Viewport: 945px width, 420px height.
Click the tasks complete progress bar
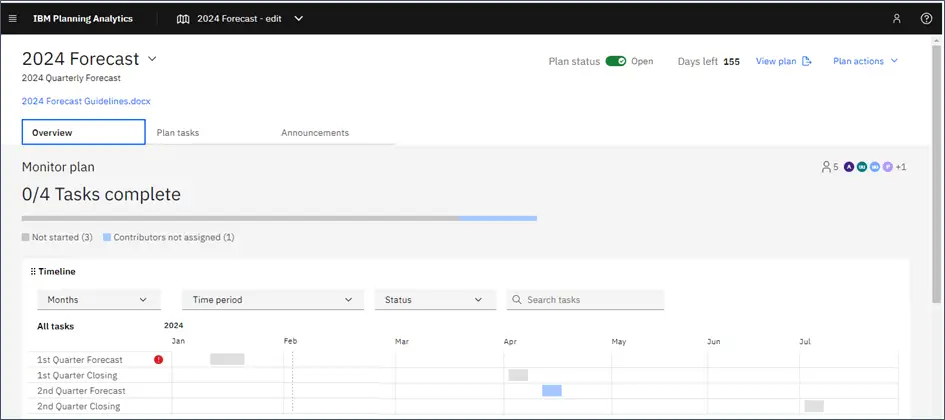click(279, 218)
